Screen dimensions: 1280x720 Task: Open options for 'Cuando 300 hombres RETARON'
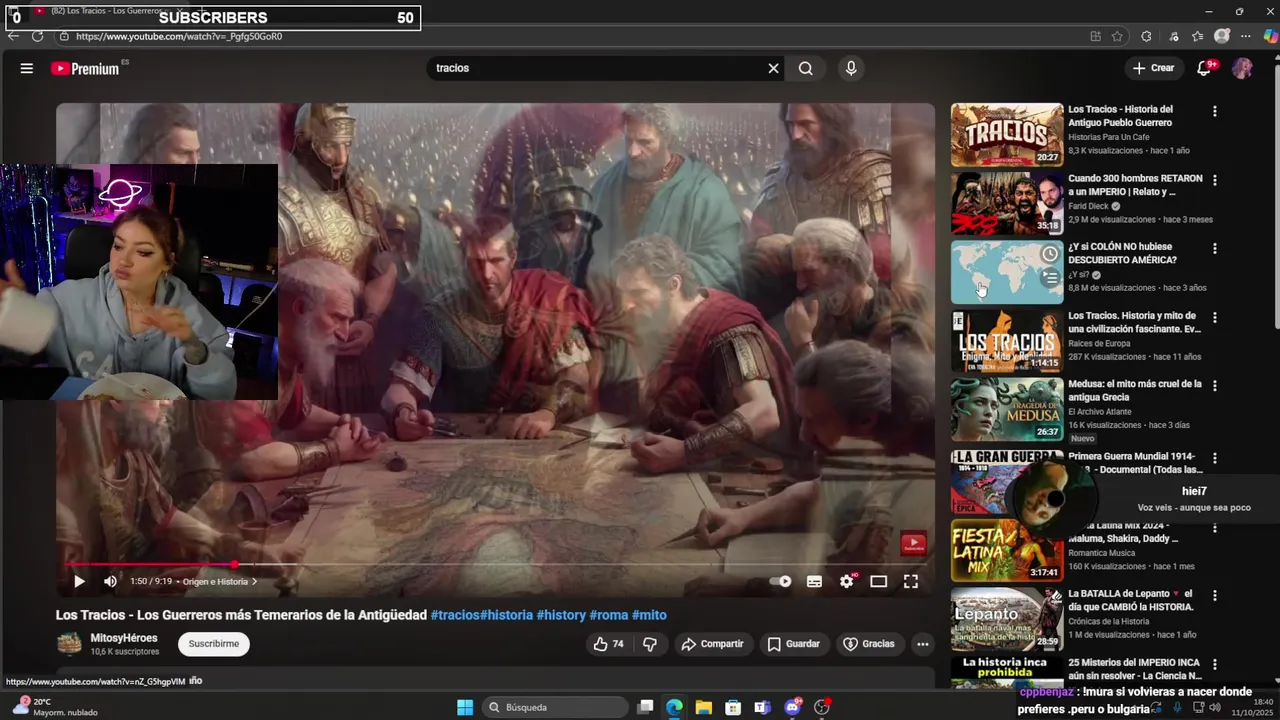pyautogui.click(x=1215, y=180)
